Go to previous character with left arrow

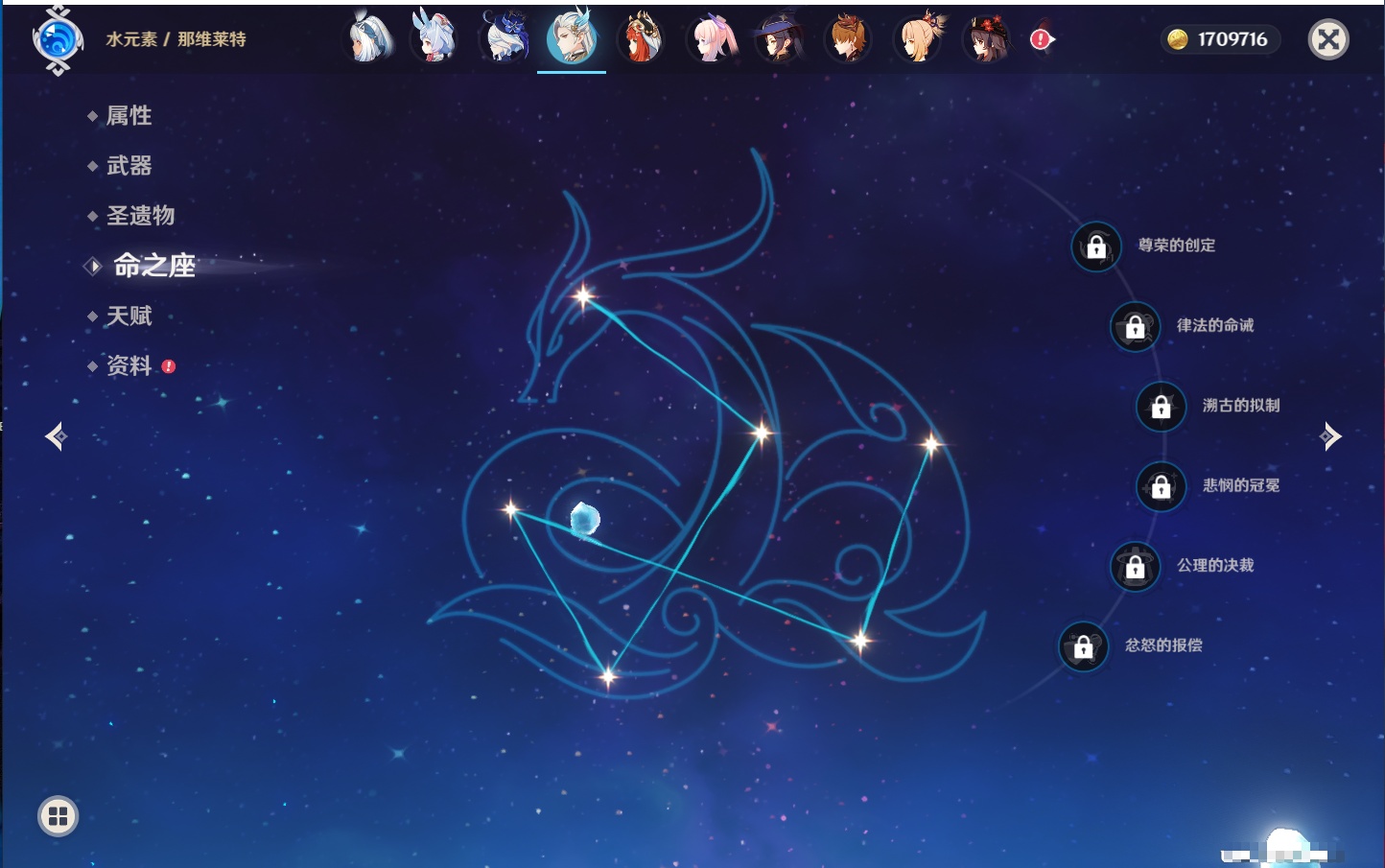[x=57, y=436]
